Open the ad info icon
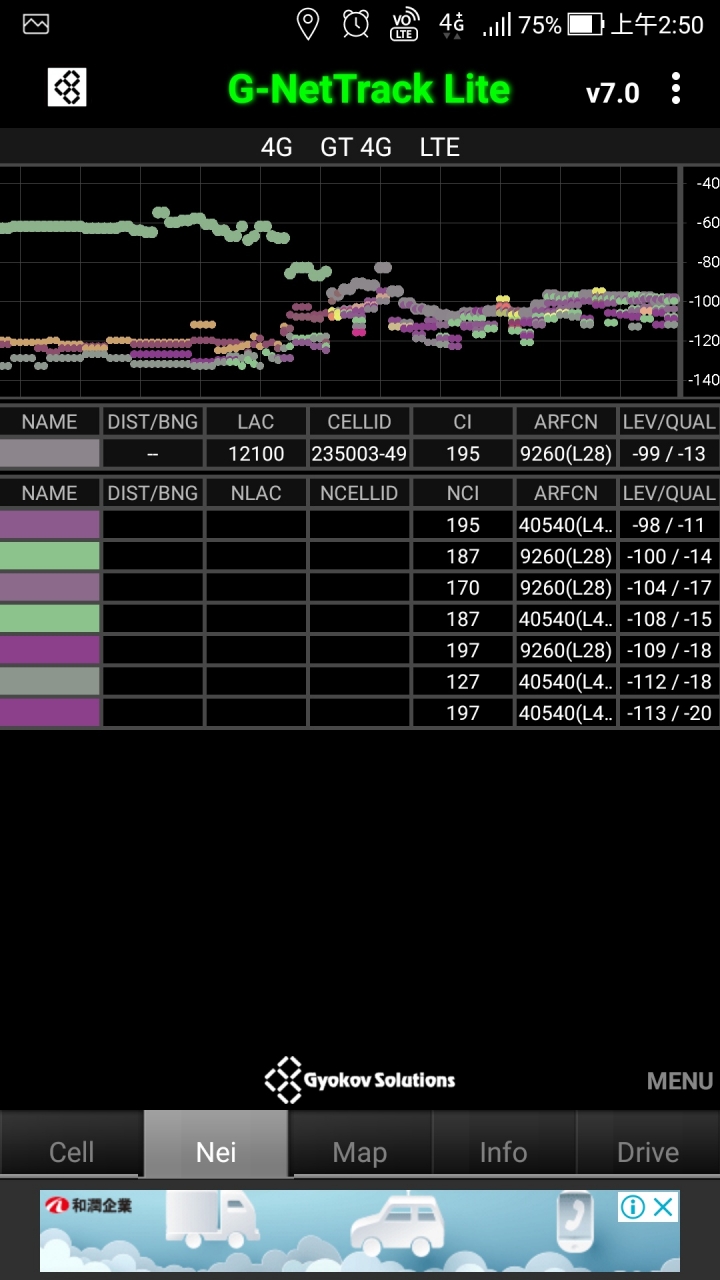The width and height of the screenshot is (720, 1280). (632, 1207)
